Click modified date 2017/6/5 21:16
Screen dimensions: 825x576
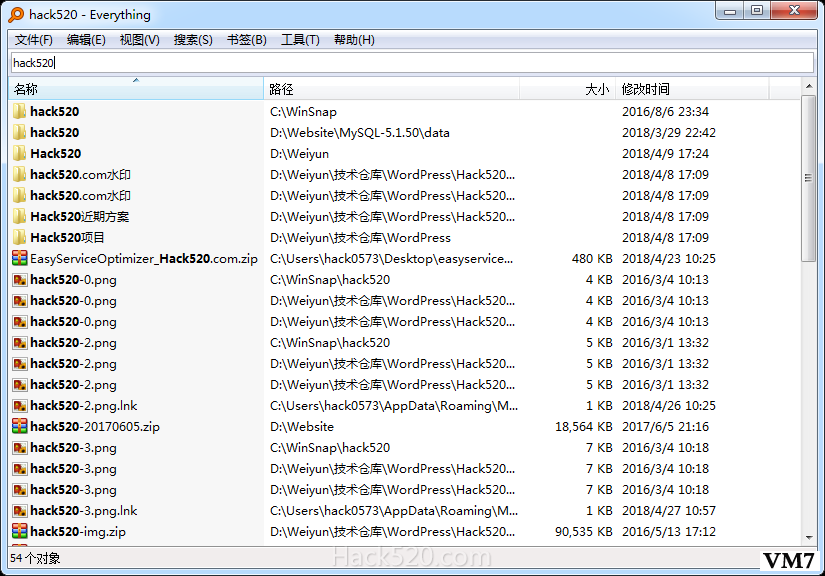[666, 427]
